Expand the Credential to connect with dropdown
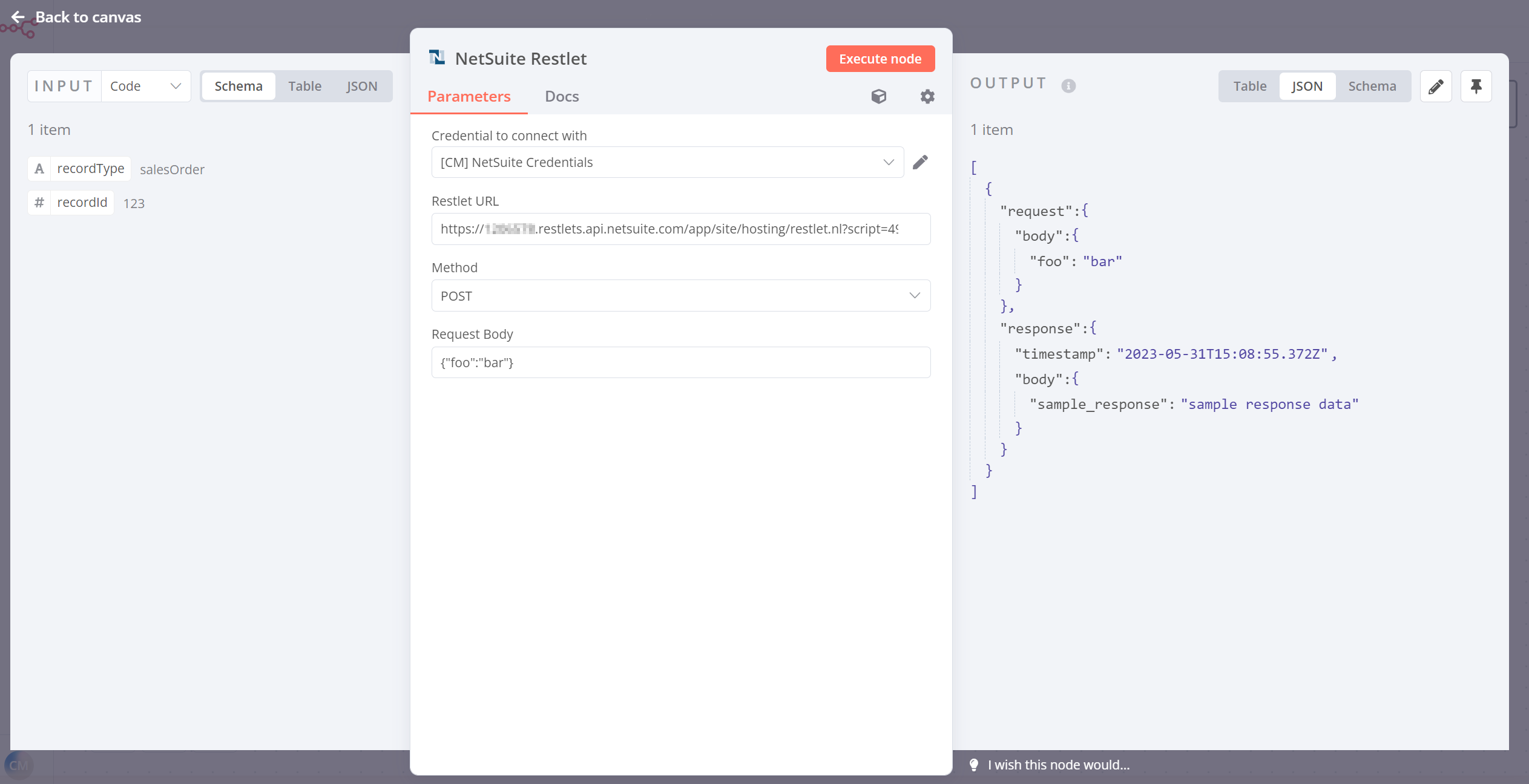 pyautogui.click(x=668, y=162)
